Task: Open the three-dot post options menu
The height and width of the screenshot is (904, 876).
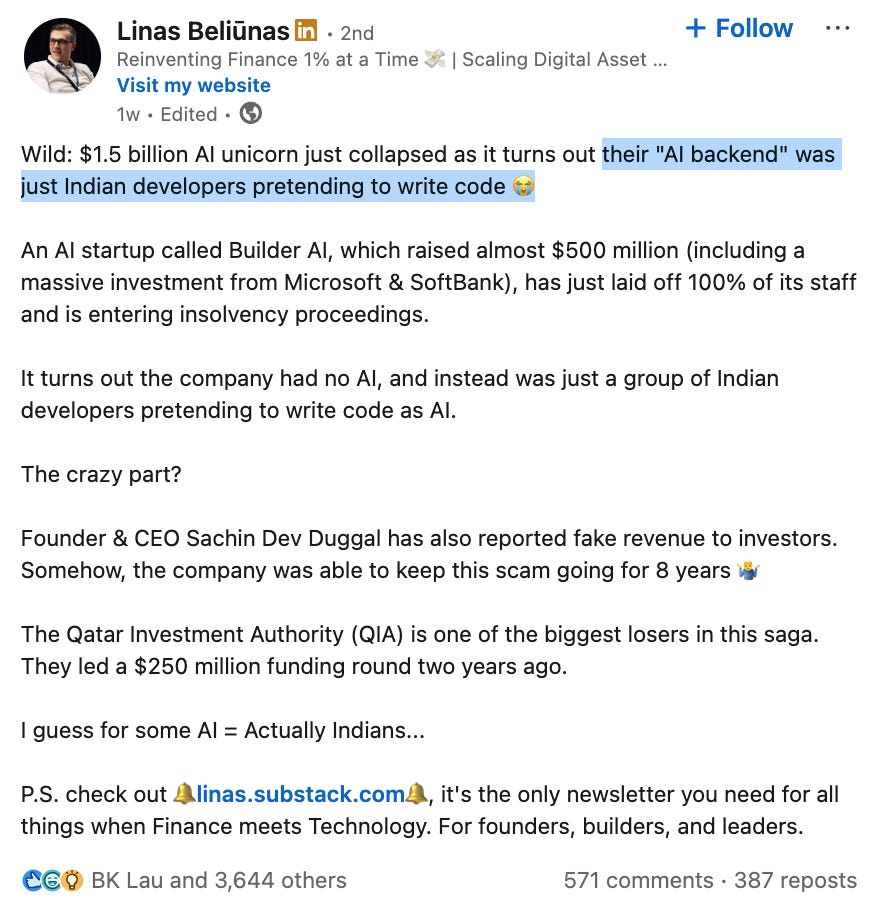Action: click(837, 28)
